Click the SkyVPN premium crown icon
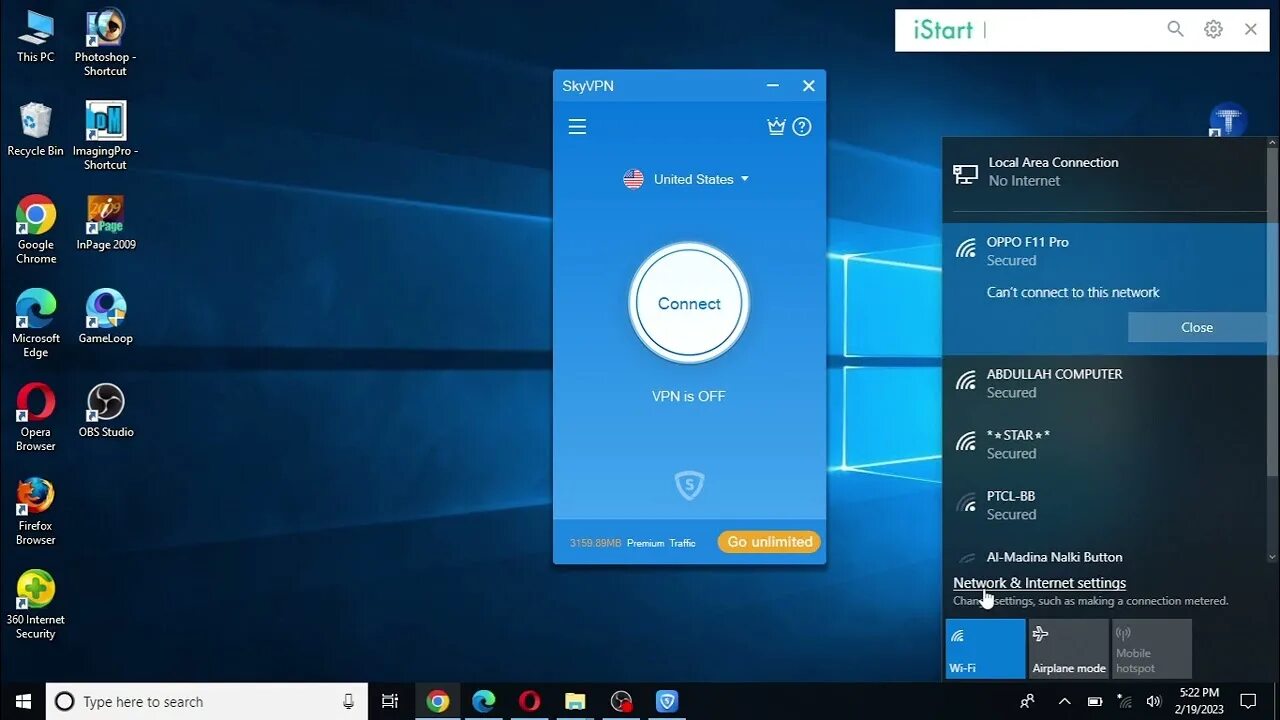Viewport: 1280px width, 720px height. [x=776, y=127]
